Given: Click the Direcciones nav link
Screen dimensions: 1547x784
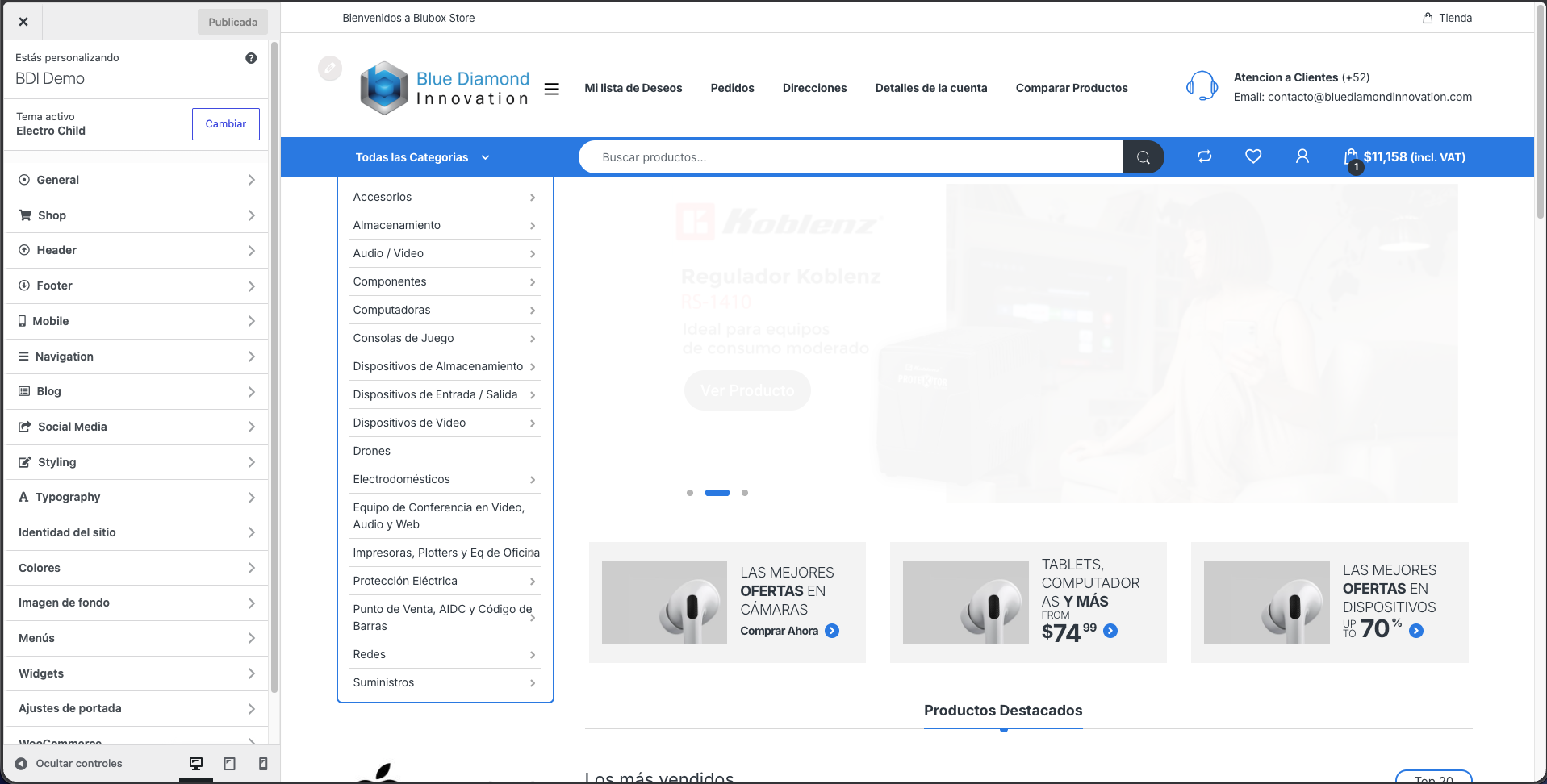Looking at the screenshot, I should tap(815, 88).
